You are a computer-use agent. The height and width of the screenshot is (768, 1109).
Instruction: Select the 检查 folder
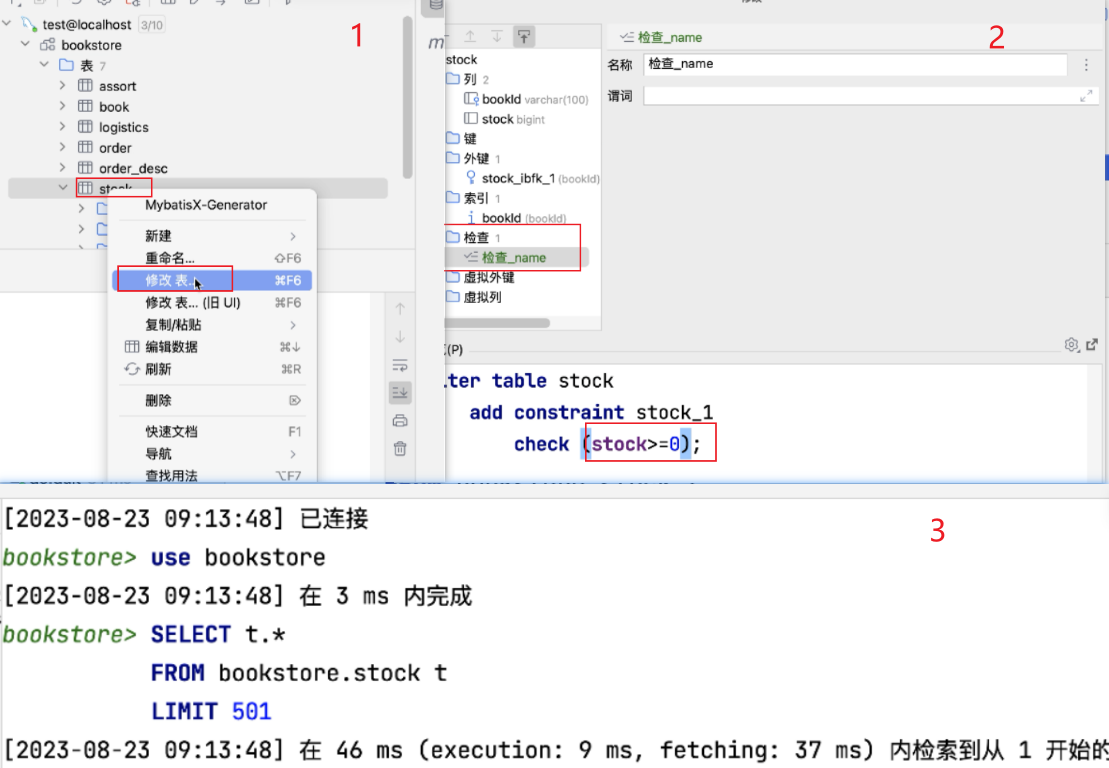click(475, 238)
